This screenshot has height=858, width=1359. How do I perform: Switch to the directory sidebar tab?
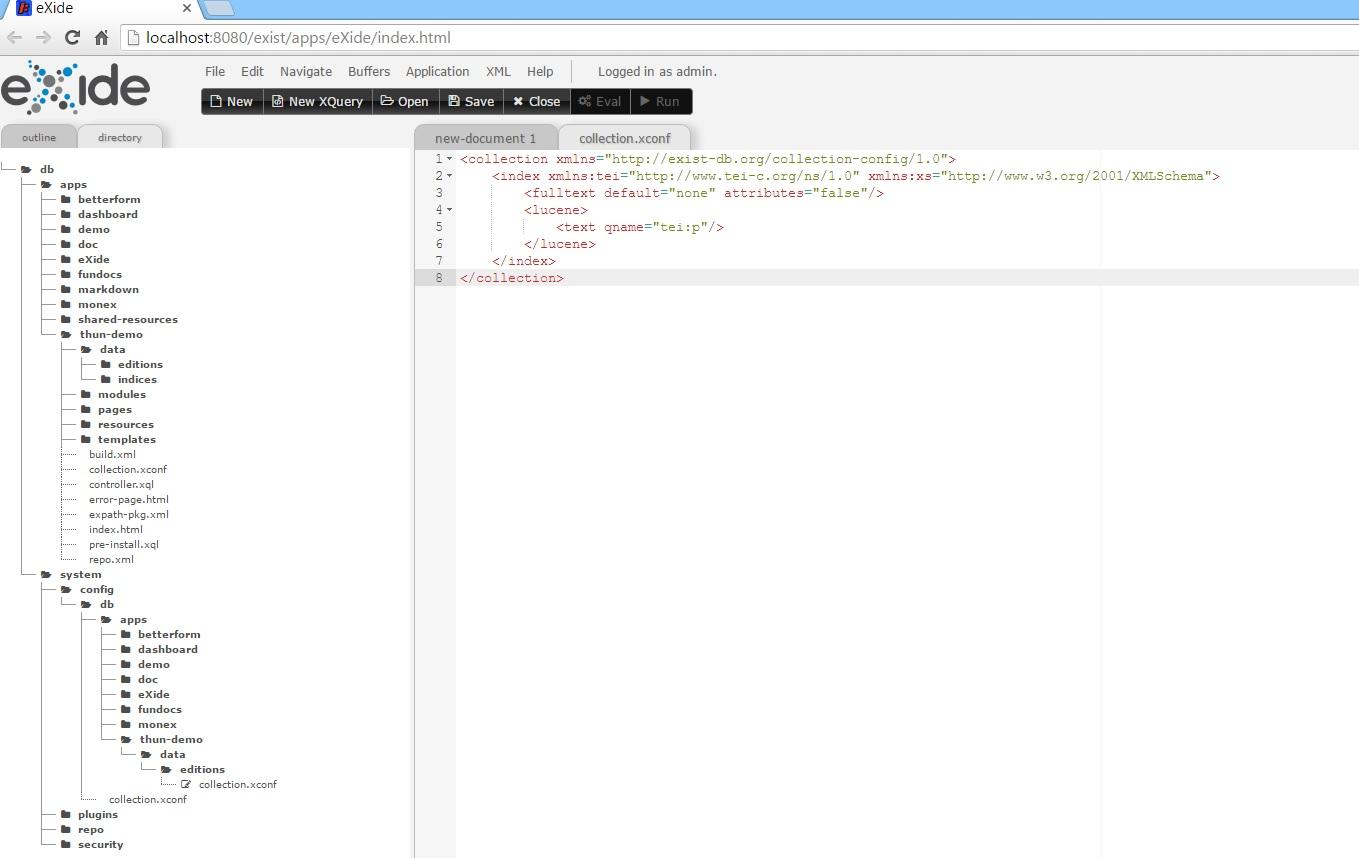120,137
